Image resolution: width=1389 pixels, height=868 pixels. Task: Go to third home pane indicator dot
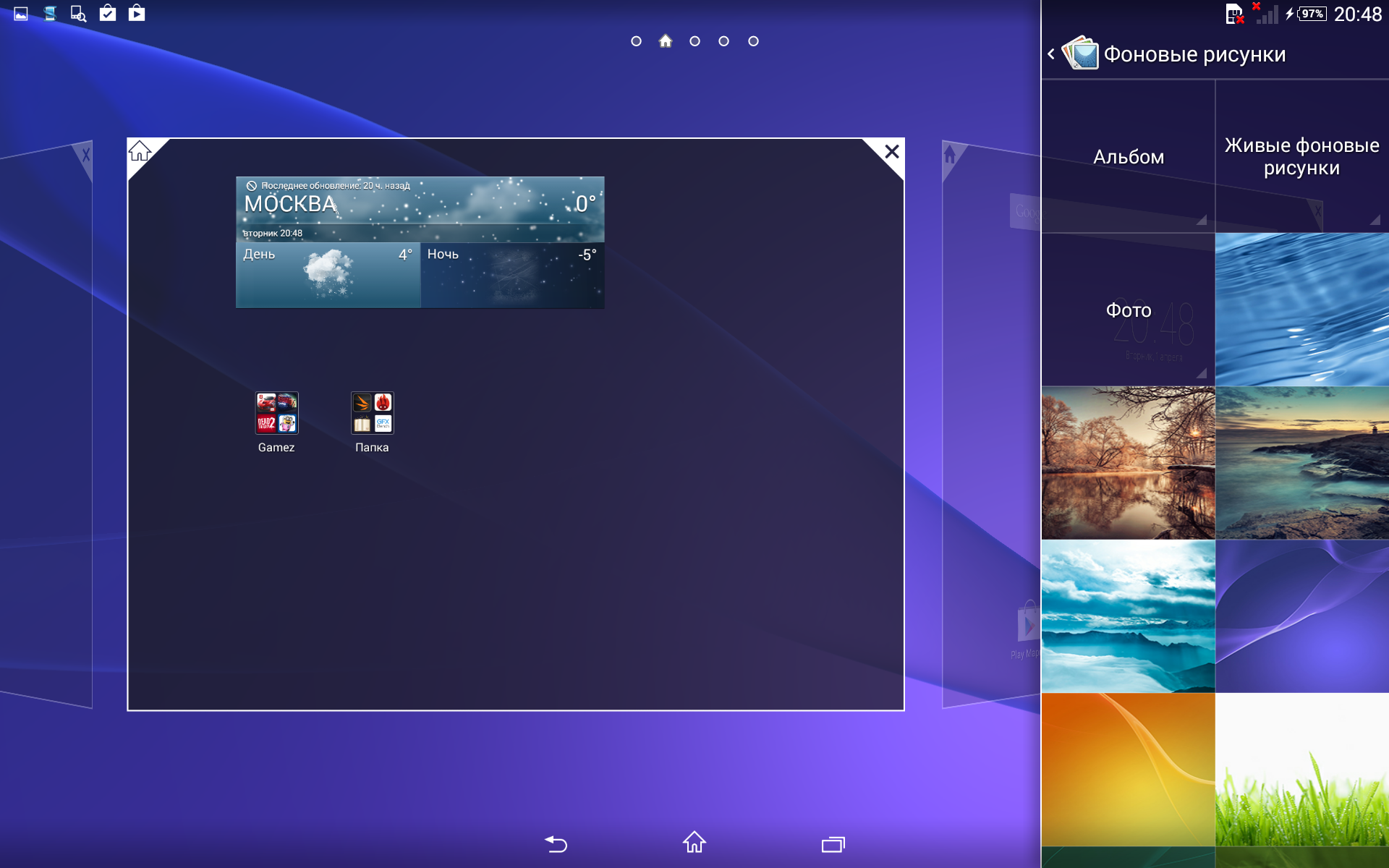pyautogui.click(x=694, y=41)
